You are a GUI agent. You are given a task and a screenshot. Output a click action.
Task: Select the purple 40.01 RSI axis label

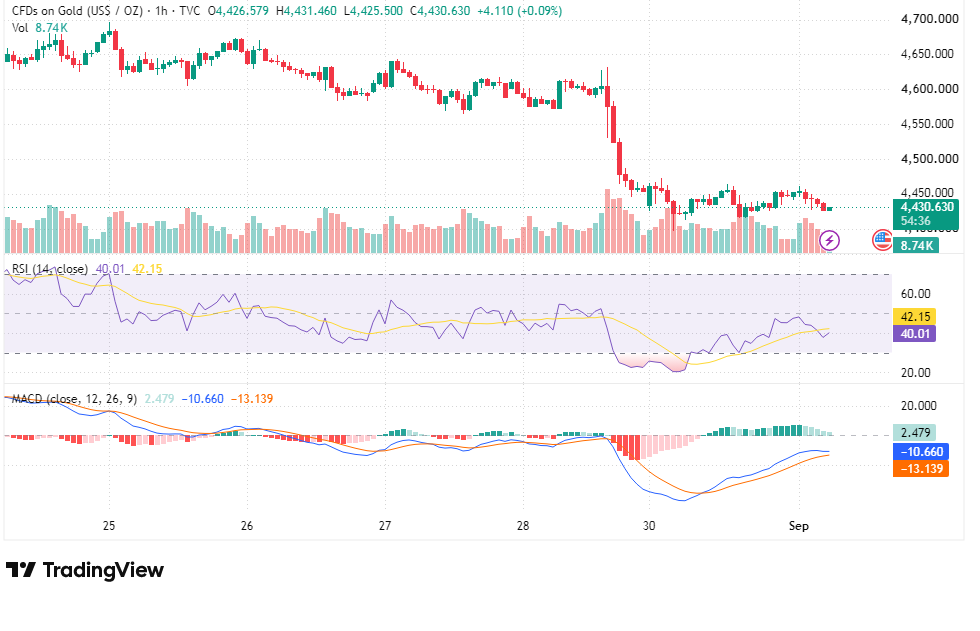pos(915,334)
